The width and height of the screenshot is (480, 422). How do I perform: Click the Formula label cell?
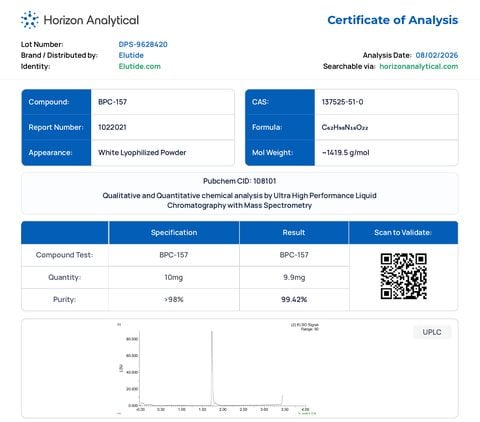pyautogui.click(x=280, y=127)
